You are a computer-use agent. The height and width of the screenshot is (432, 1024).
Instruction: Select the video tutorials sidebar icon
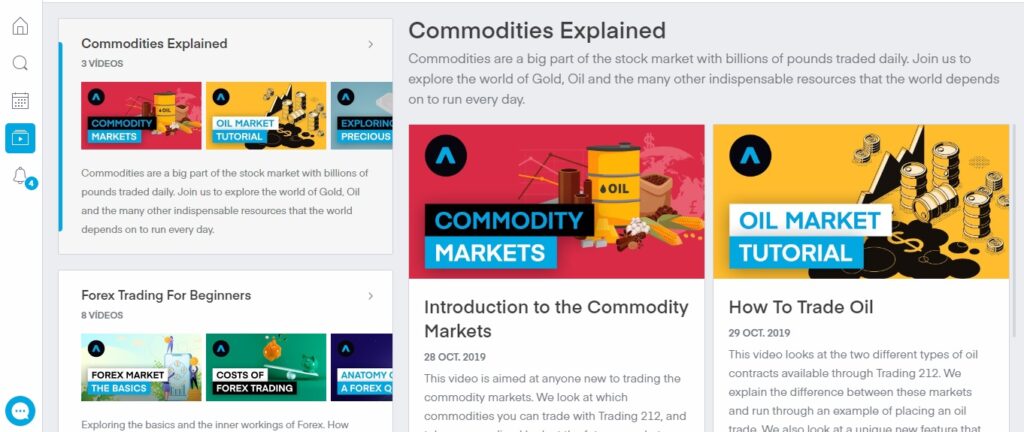tap(20, 138)
